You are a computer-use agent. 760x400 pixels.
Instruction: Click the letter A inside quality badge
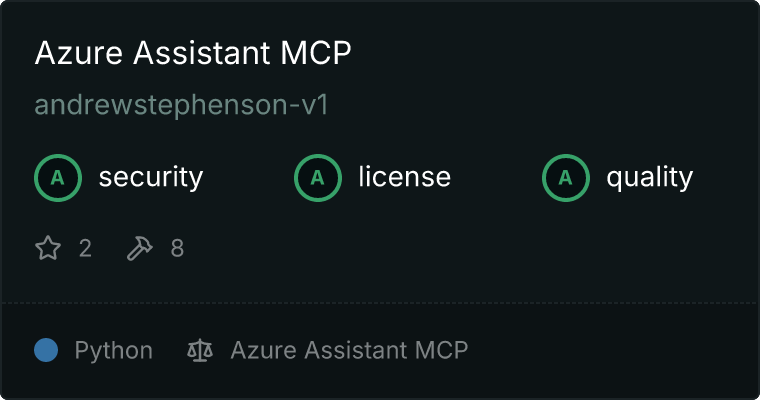pos(566,178)
